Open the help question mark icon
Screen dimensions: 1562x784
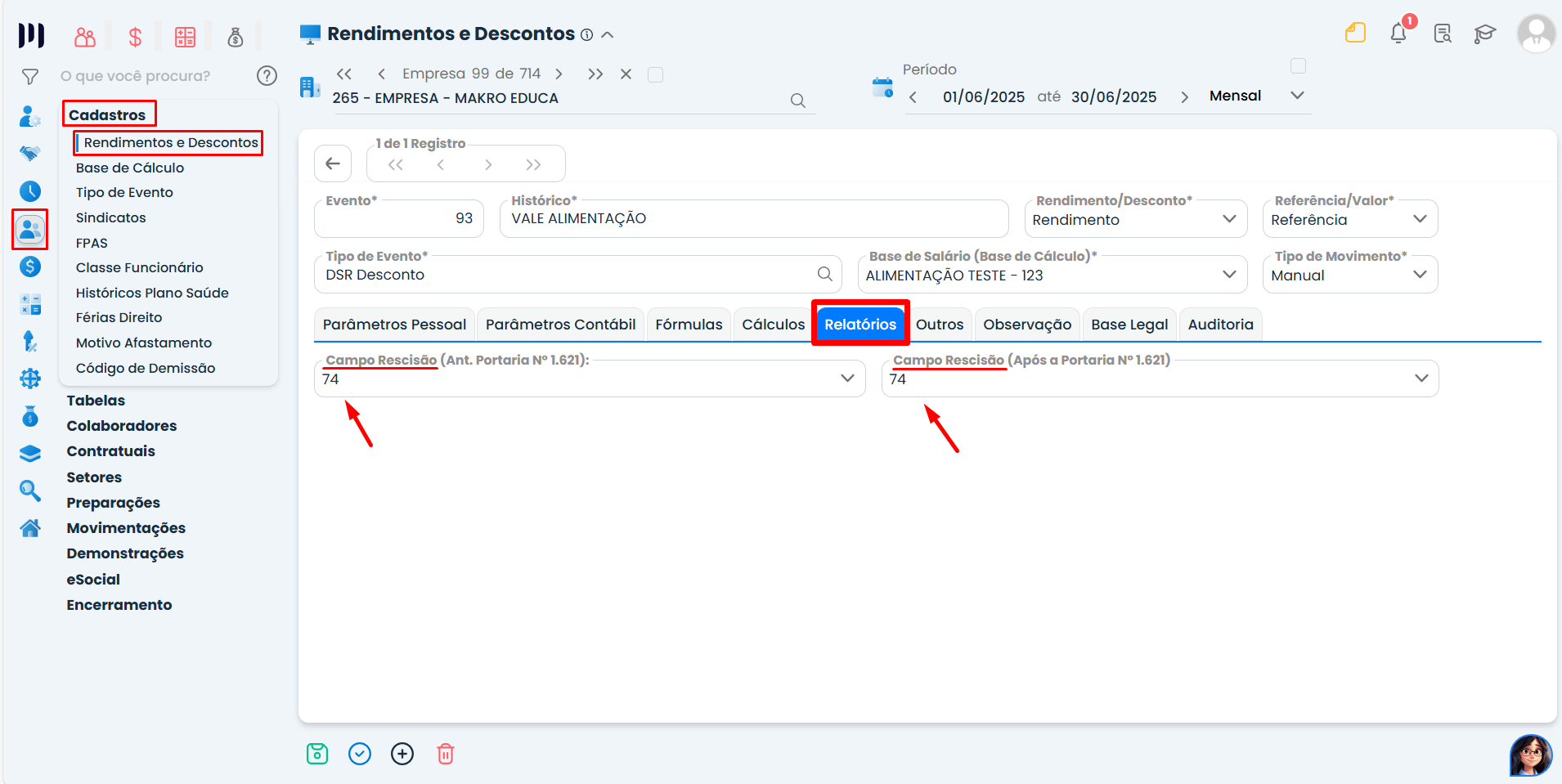point(267,76)
